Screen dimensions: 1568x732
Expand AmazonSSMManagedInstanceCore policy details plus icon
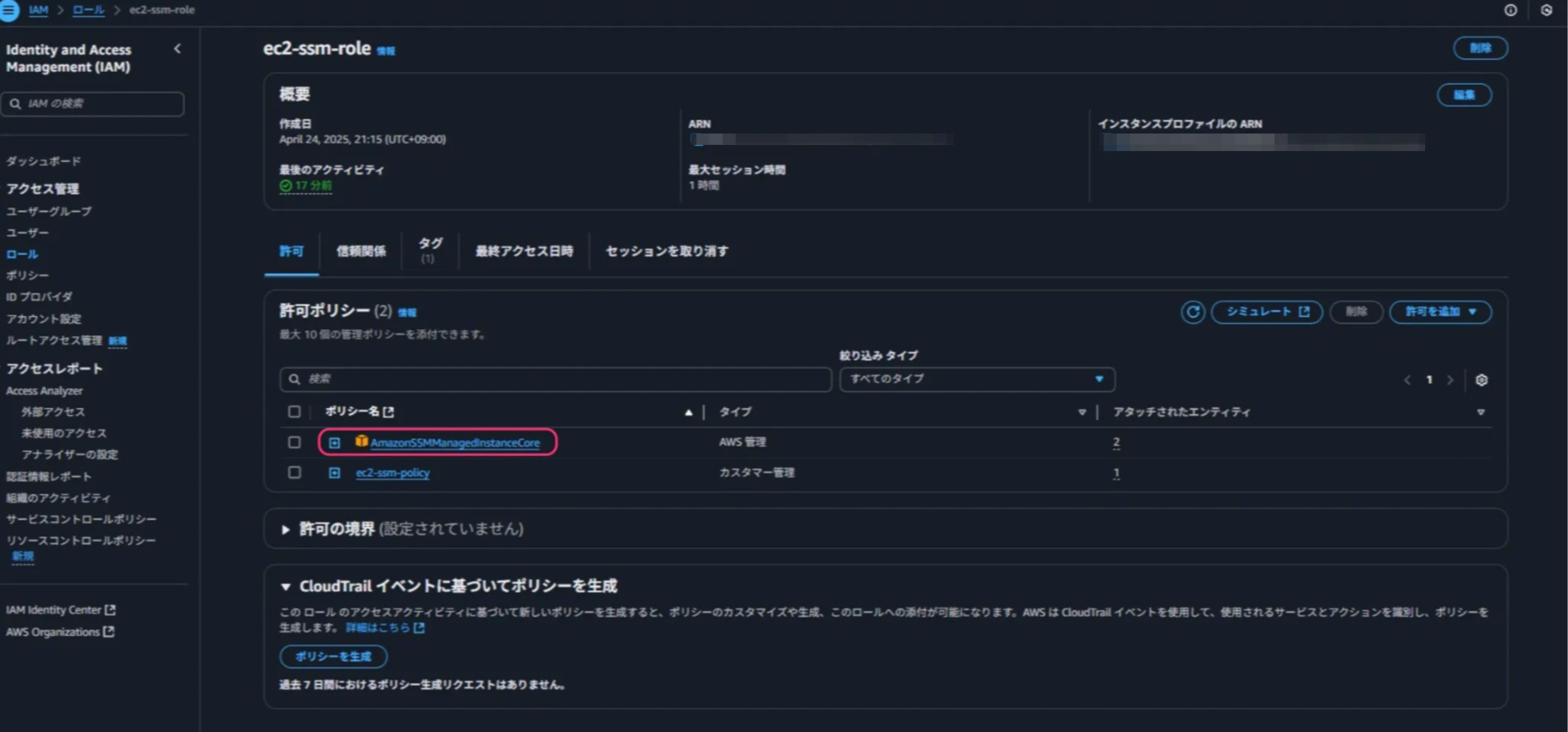pyautogui.click(x=334, y=443)
